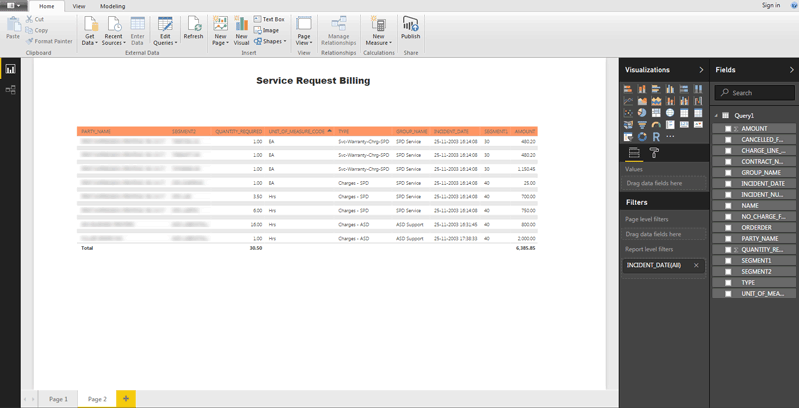This screenshot has height=408, width=799.
Task: Open the Edit Queries dropdown
Action: tap(165, 31)
